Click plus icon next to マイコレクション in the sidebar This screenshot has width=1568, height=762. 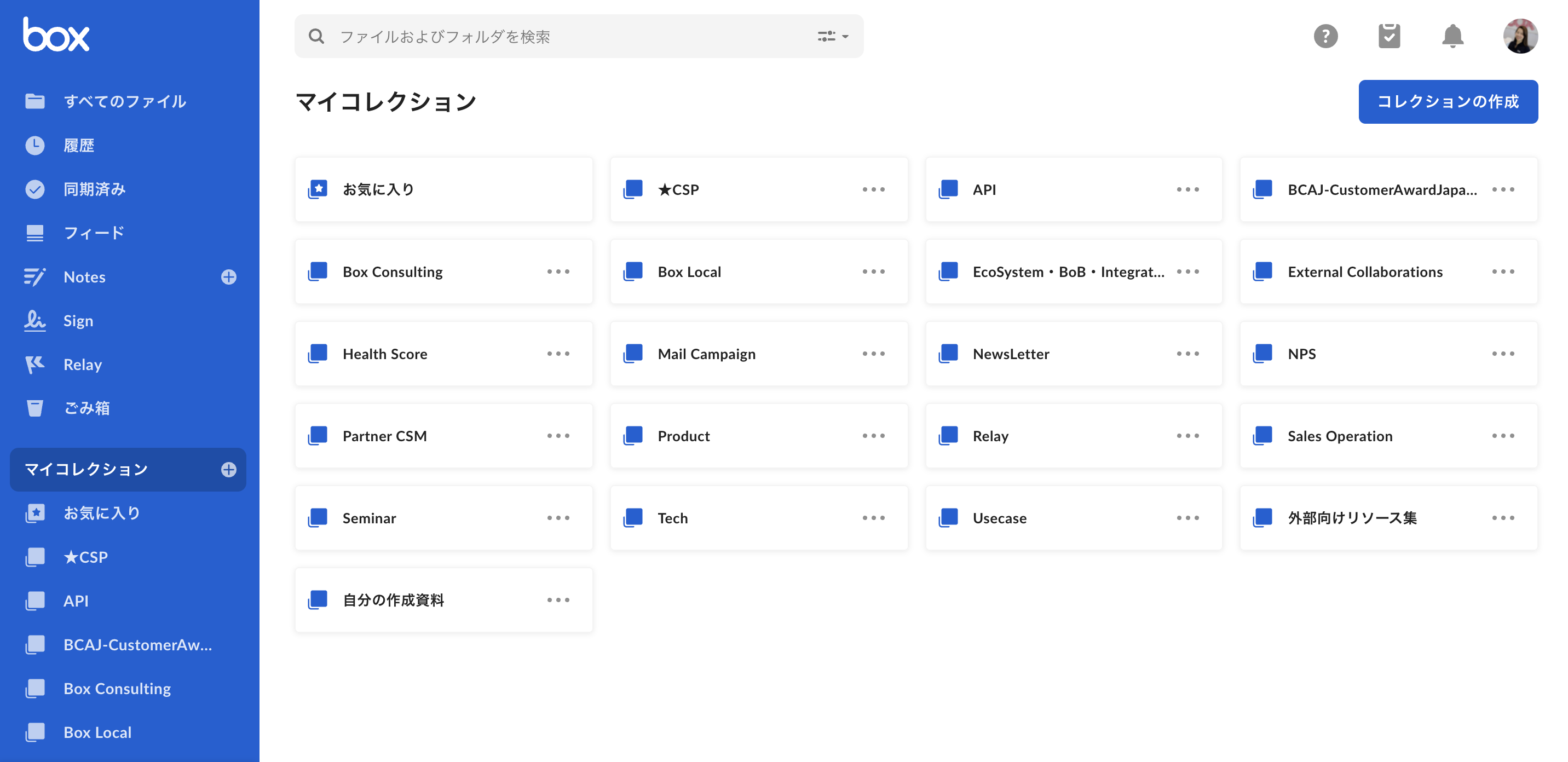coord(228,469)
